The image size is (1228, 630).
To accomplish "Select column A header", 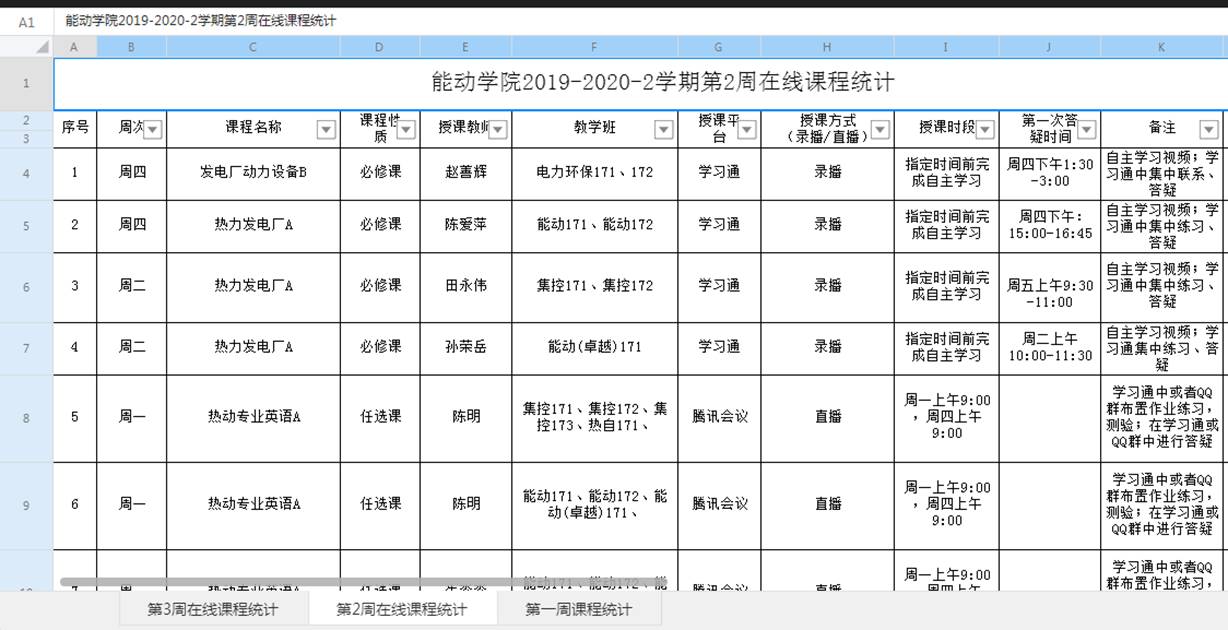I will point(75,47).
